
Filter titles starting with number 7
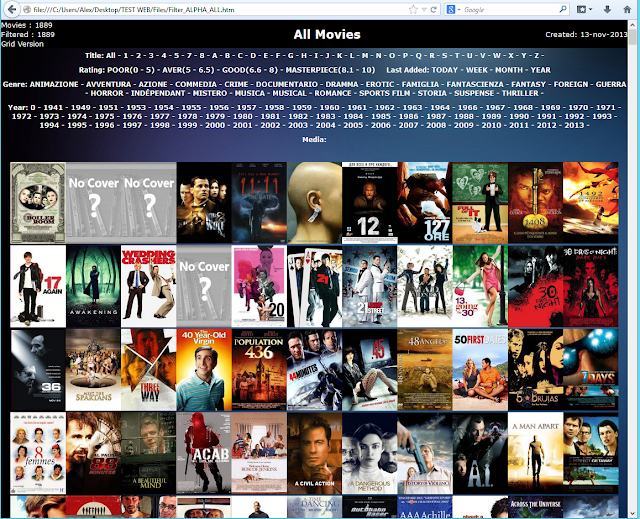[189, 55]
